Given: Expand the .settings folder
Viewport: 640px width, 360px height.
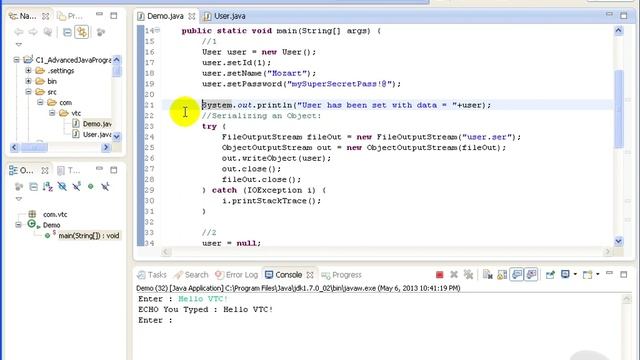Looking at the screenshot, I should coord(28,71).
